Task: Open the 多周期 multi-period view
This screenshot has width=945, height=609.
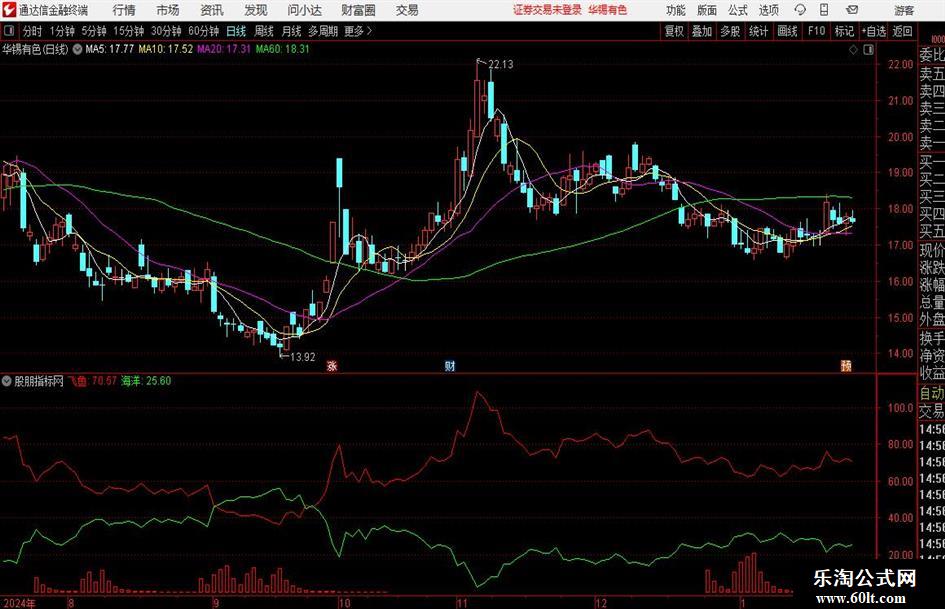Action: click(x=324, y=31)
